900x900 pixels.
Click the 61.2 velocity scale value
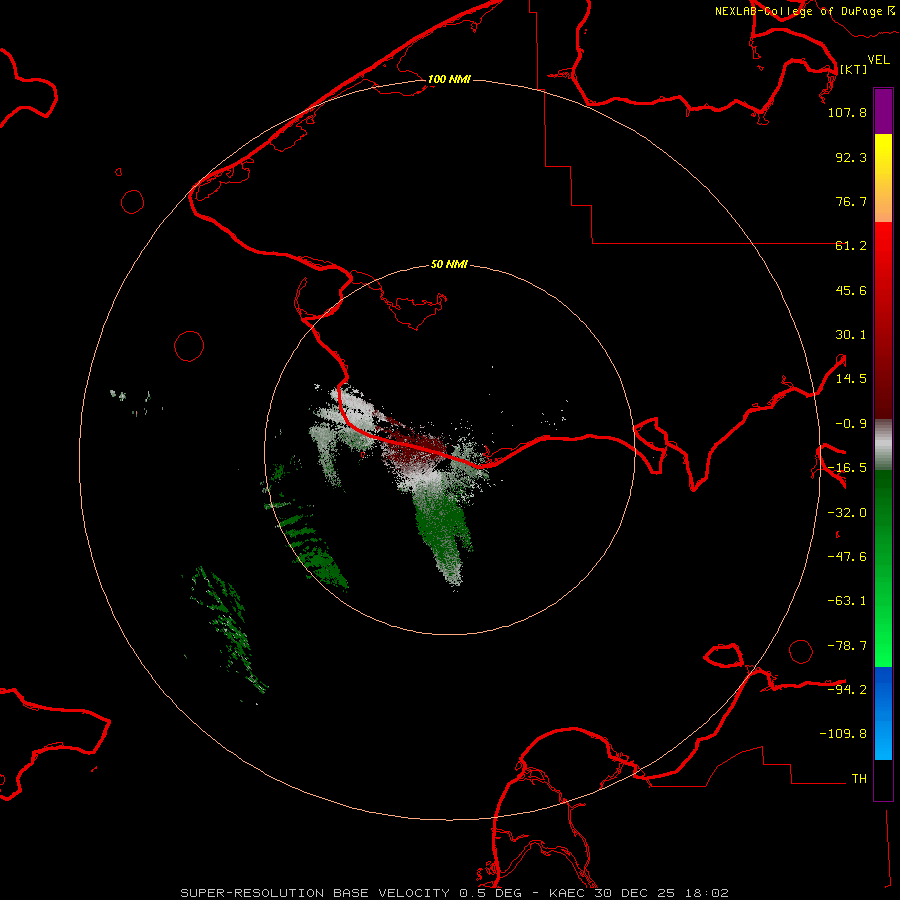click(851, 246)
